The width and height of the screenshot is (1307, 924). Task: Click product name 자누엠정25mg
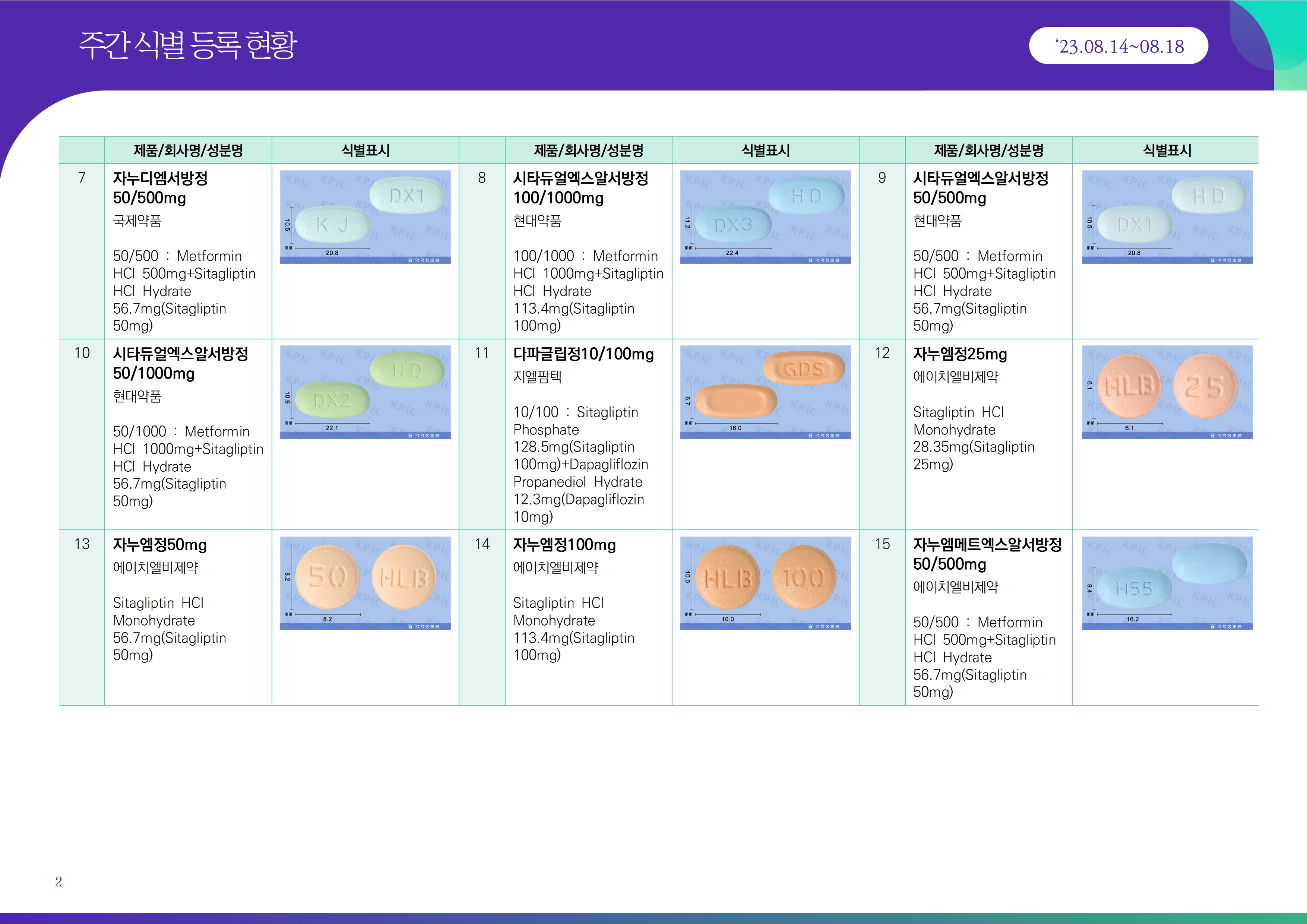click(x=960, y=354)
